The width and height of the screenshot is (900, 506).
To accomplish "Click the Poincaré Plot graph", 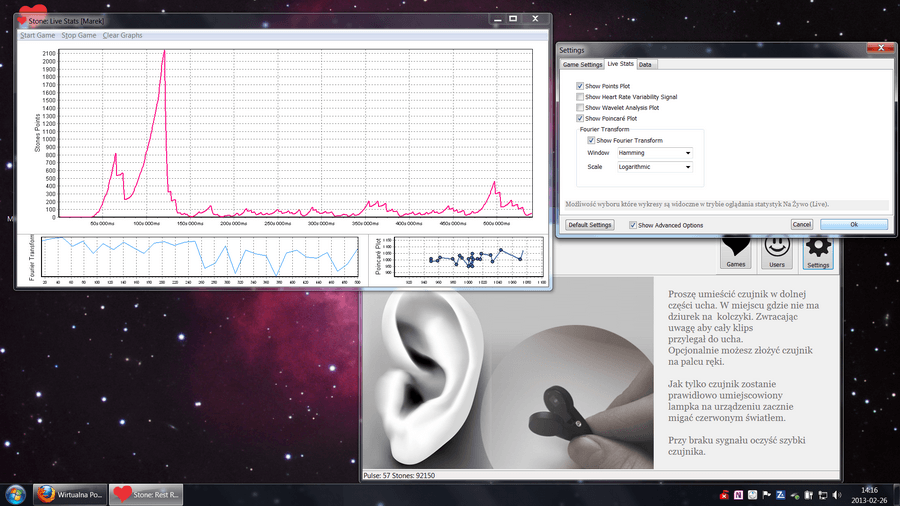I will tap(468, 258).
